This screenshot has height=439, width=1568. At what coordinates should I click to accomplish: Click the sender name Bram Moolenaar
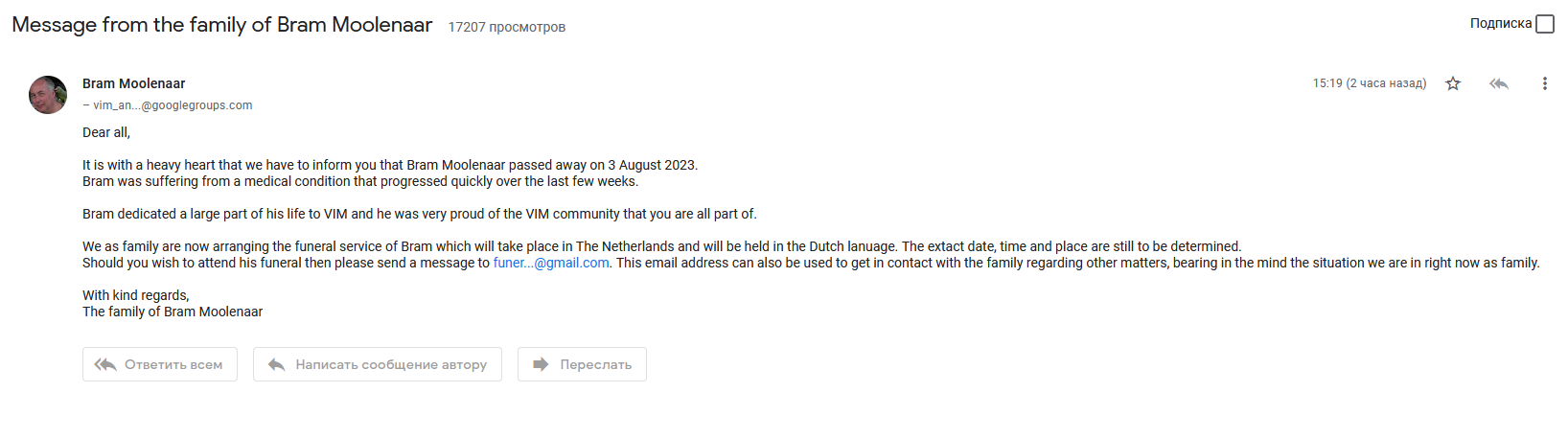[x=133, y=83]
